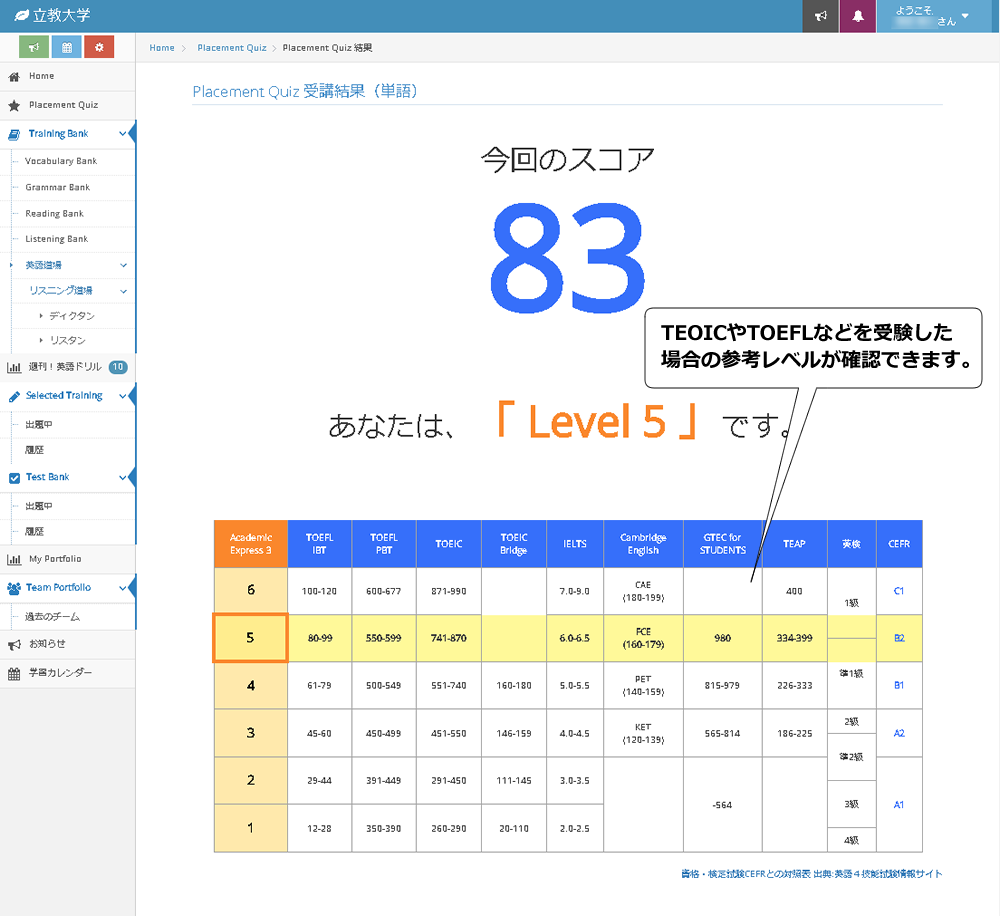Viewport: 1000px width, 916px height.
Task: Open Reading Bank in sidebar
Action: pyautogui.click(x=54, y=213)
